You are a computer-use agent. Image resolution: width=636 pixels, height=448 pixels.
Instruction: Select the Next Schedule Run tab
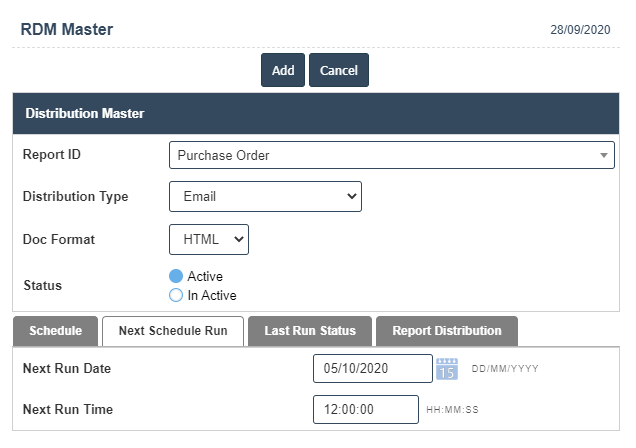[173, 331]
